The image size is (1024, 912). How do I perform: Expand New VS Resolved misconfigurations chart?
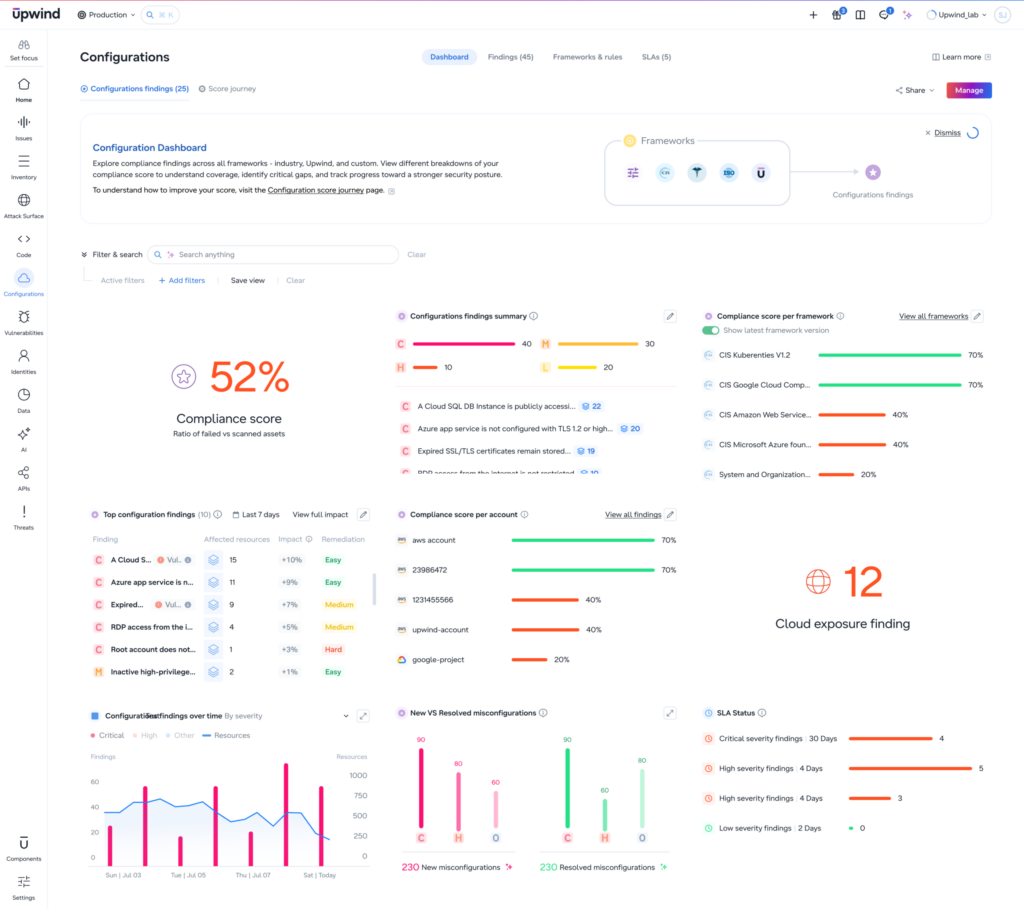670,713
